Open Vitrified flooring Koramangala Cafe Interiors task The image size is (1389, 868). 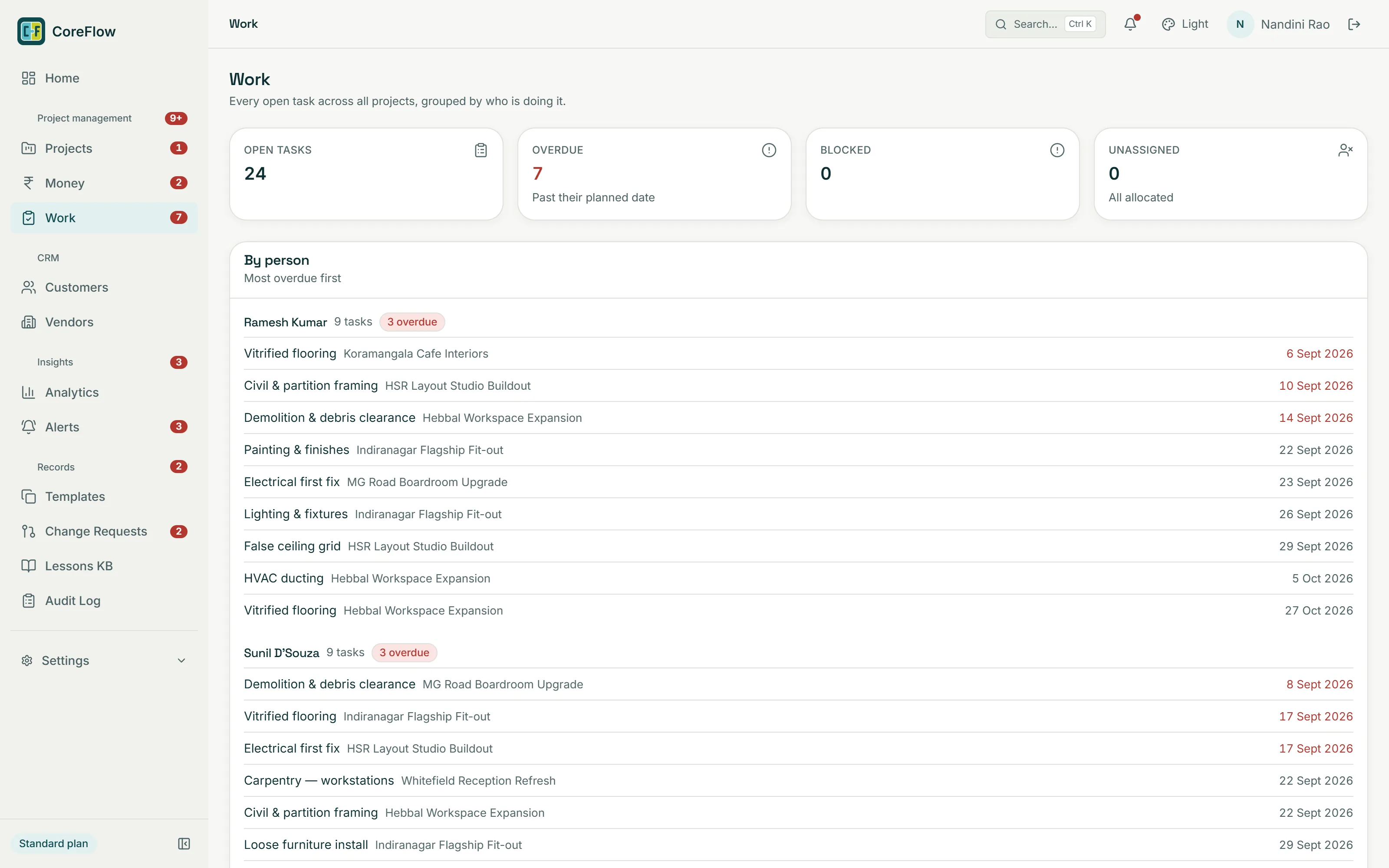(x=798, y=354)
